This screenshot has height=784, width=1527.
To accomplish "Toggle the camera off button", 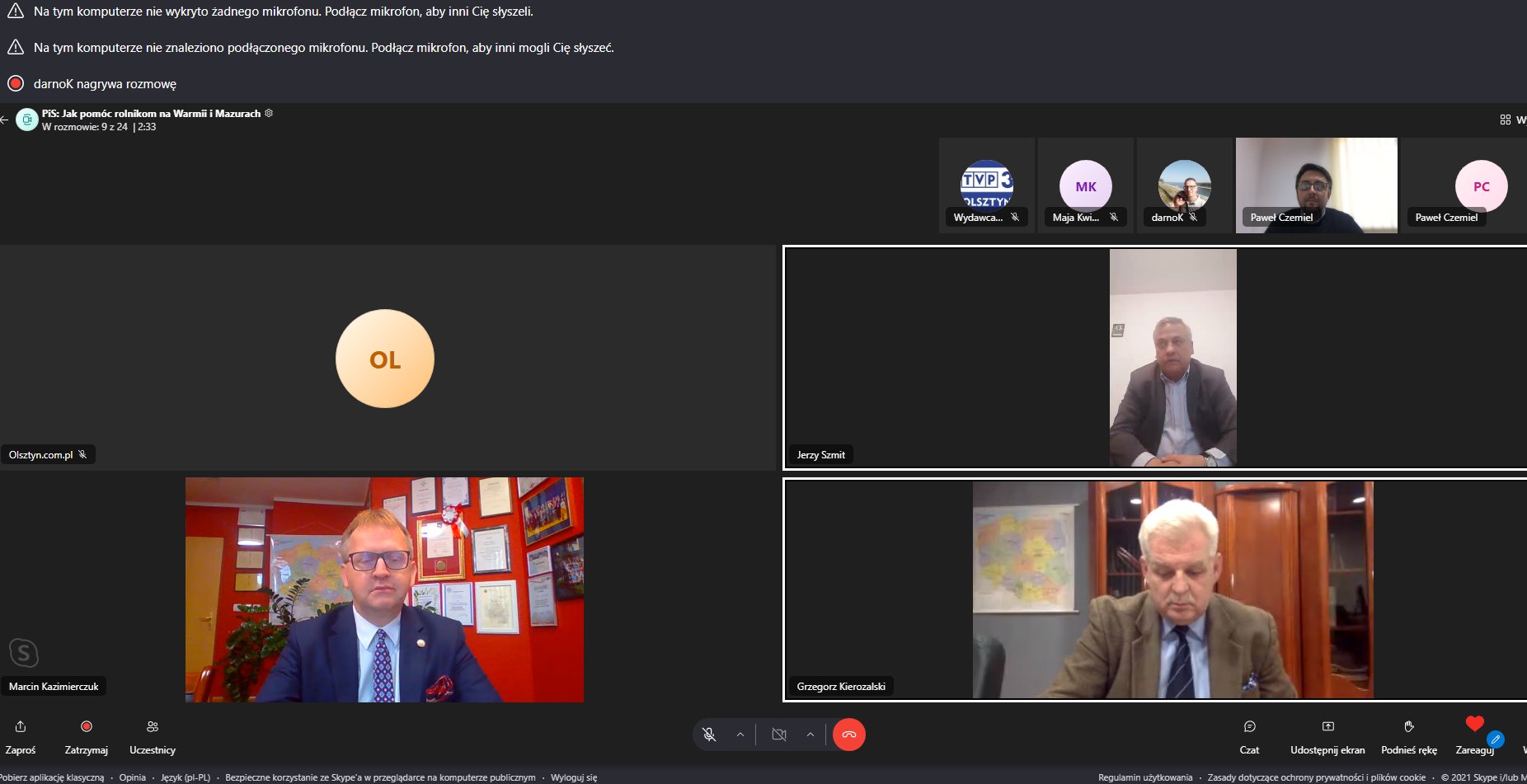I will point(779,735).
